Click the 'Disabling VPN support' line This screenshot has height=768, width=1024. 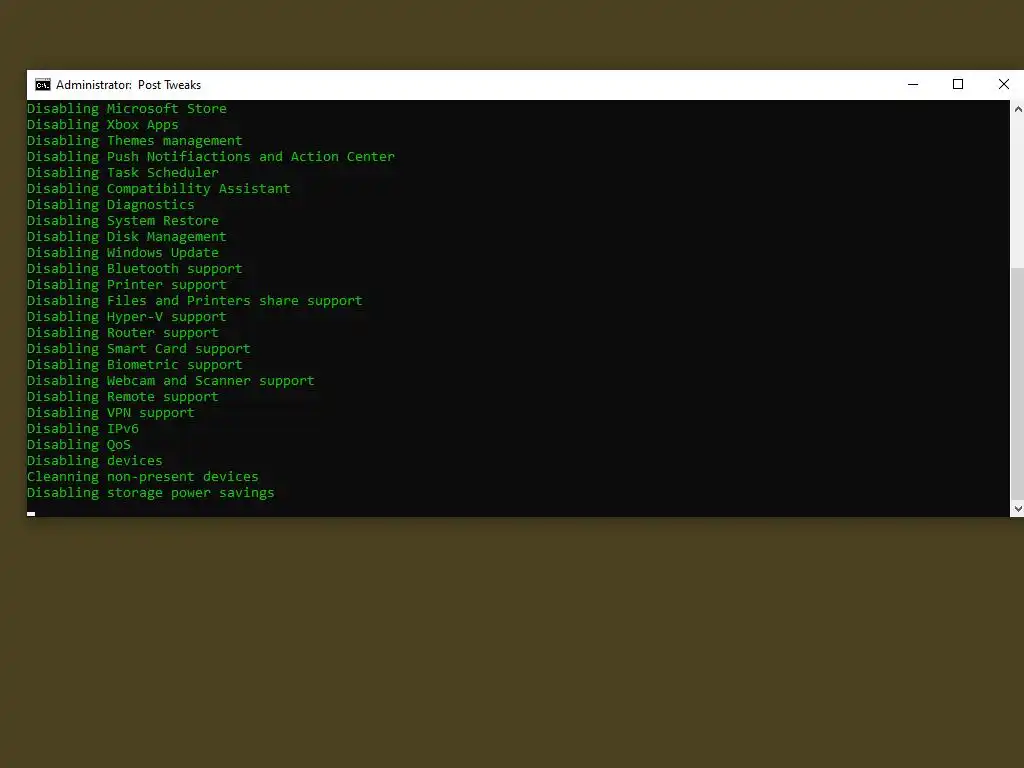(110, 413)
